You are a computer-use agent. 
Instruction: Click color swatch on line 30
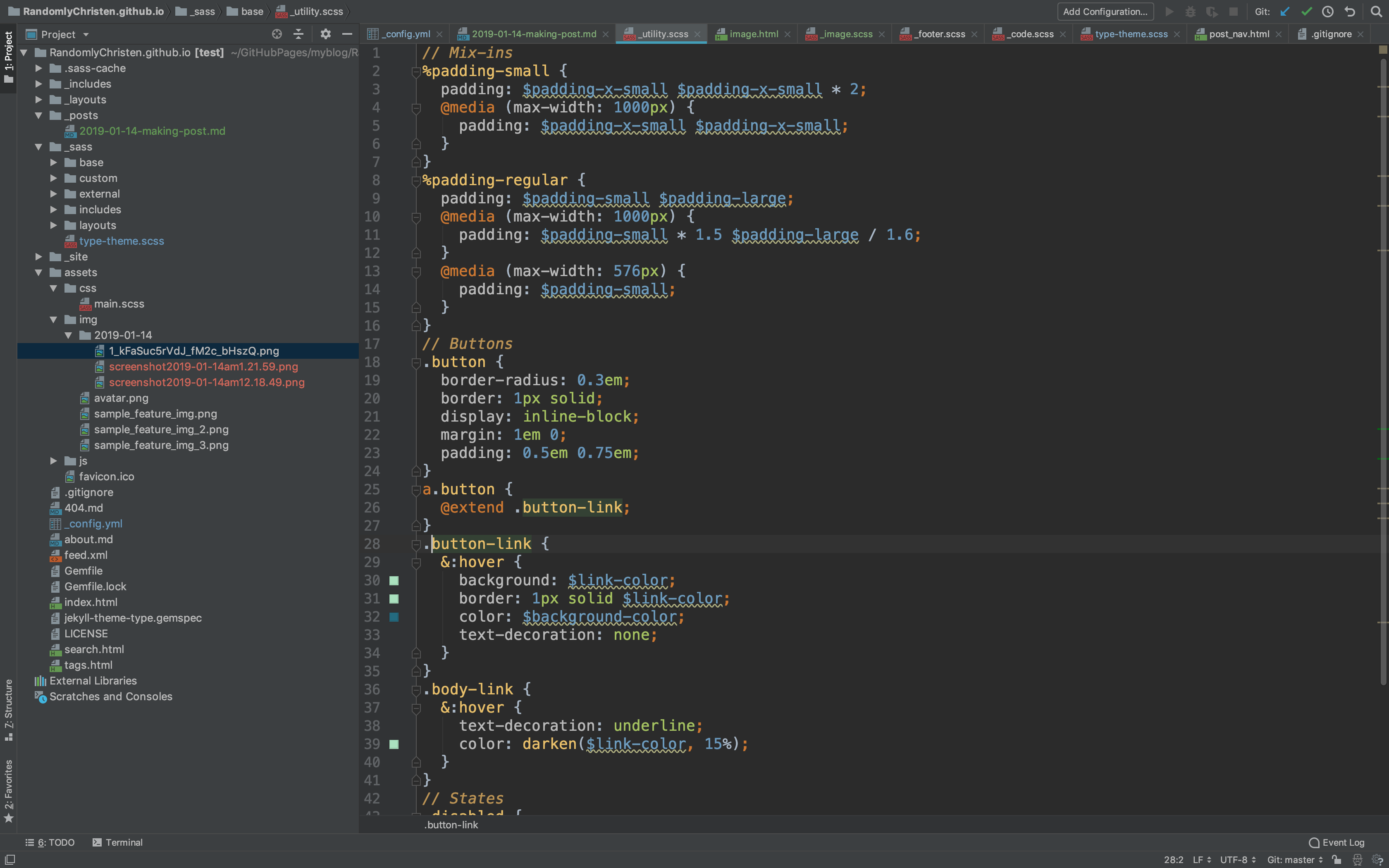pos(394,580)
